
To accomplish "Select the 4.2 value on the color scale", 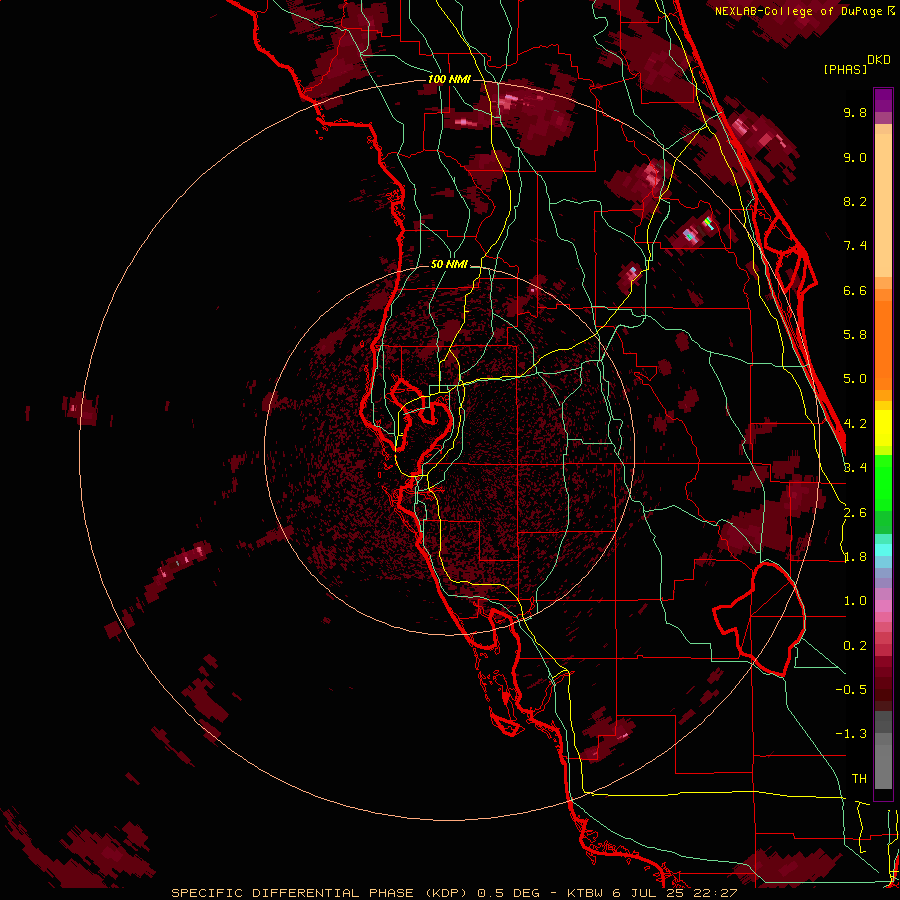I will (855, 424).
